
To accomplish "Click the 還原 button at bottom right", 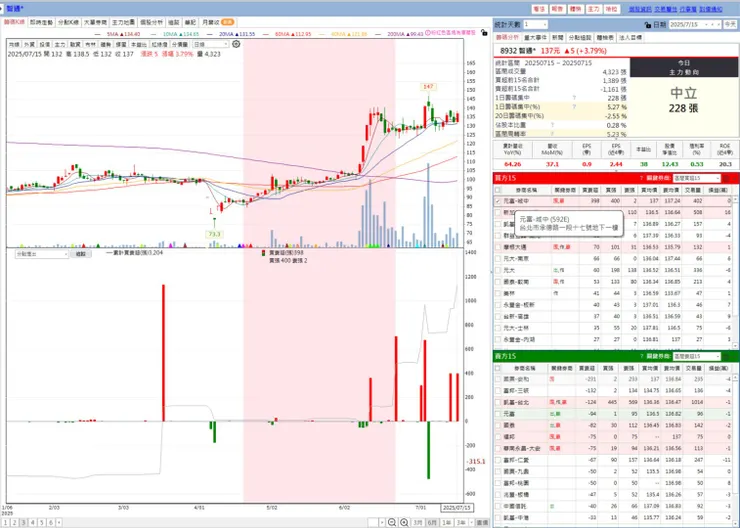I will coord(482,522).
